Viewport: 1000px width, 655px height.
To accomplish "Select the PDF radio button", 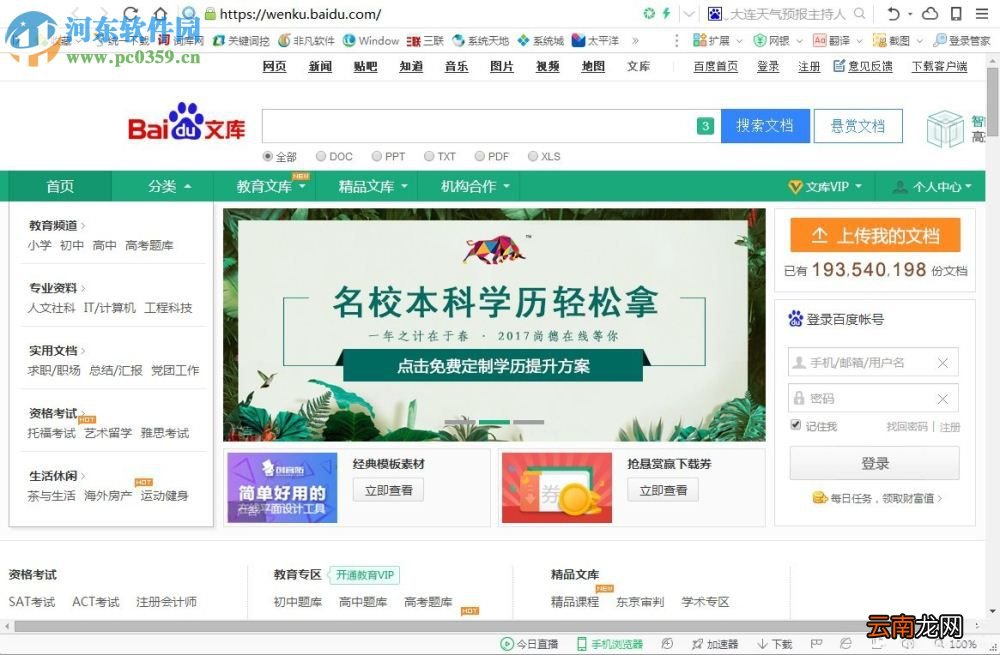I will click(x=480, y=156).
